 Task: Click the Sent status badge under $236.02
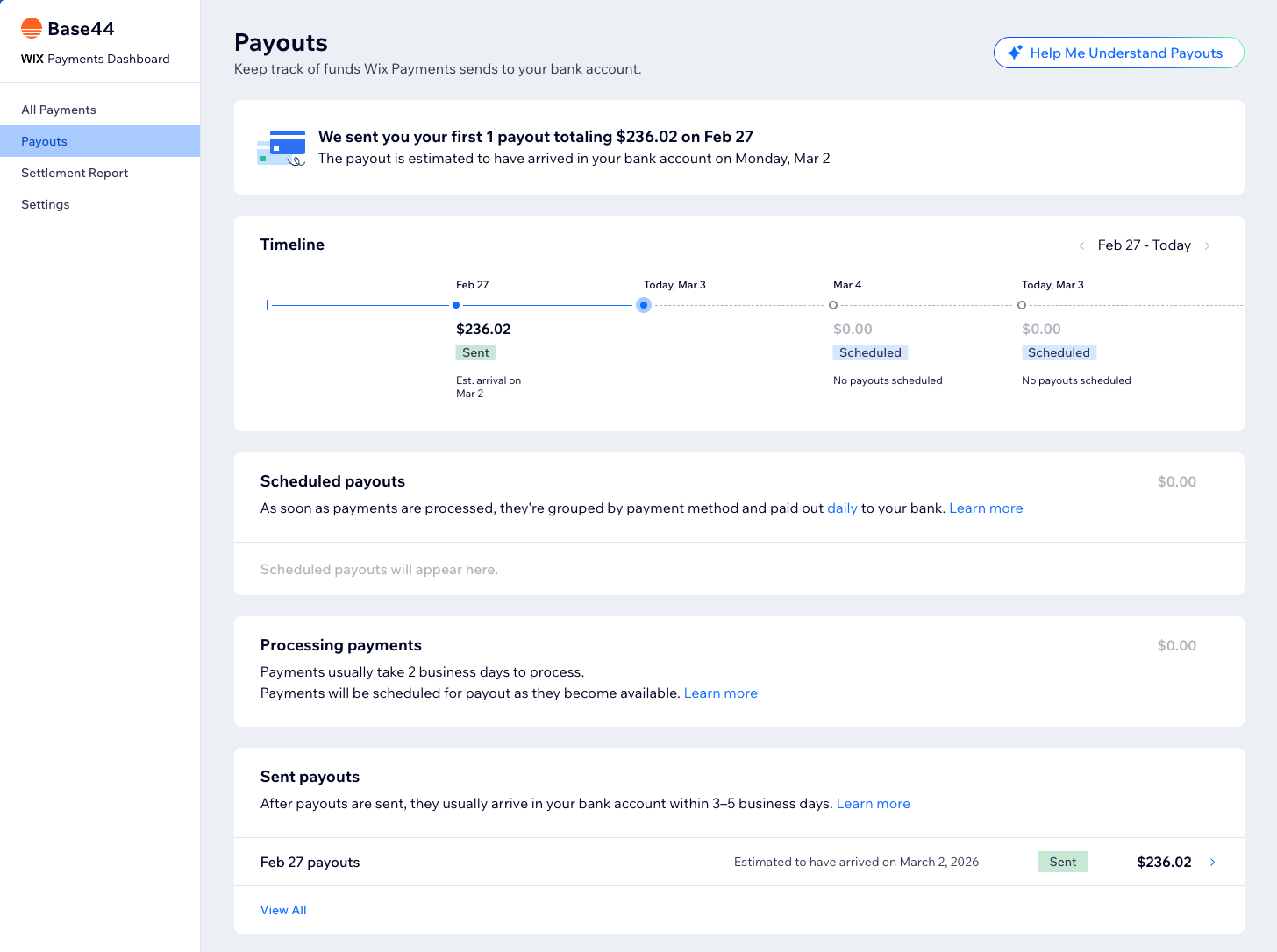[475, 352]
